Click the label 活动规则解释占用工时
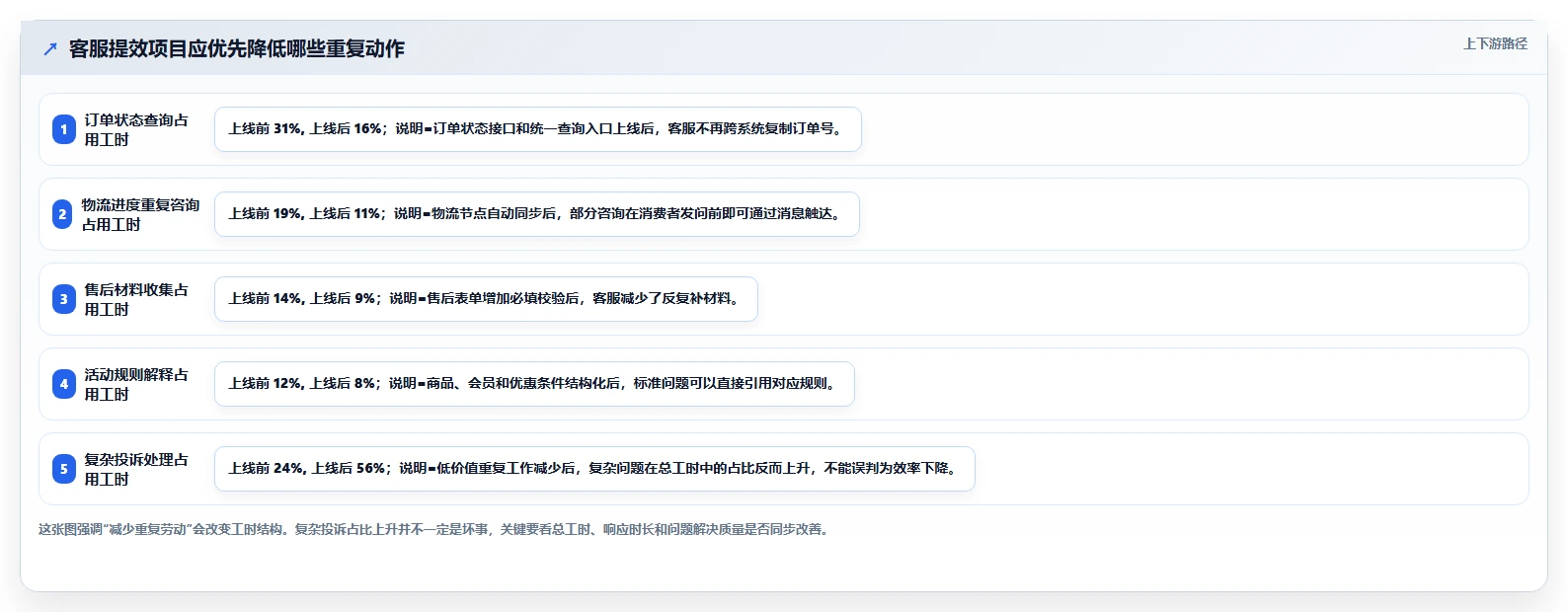The image size is (1568, 612). [x=136, y=384]
